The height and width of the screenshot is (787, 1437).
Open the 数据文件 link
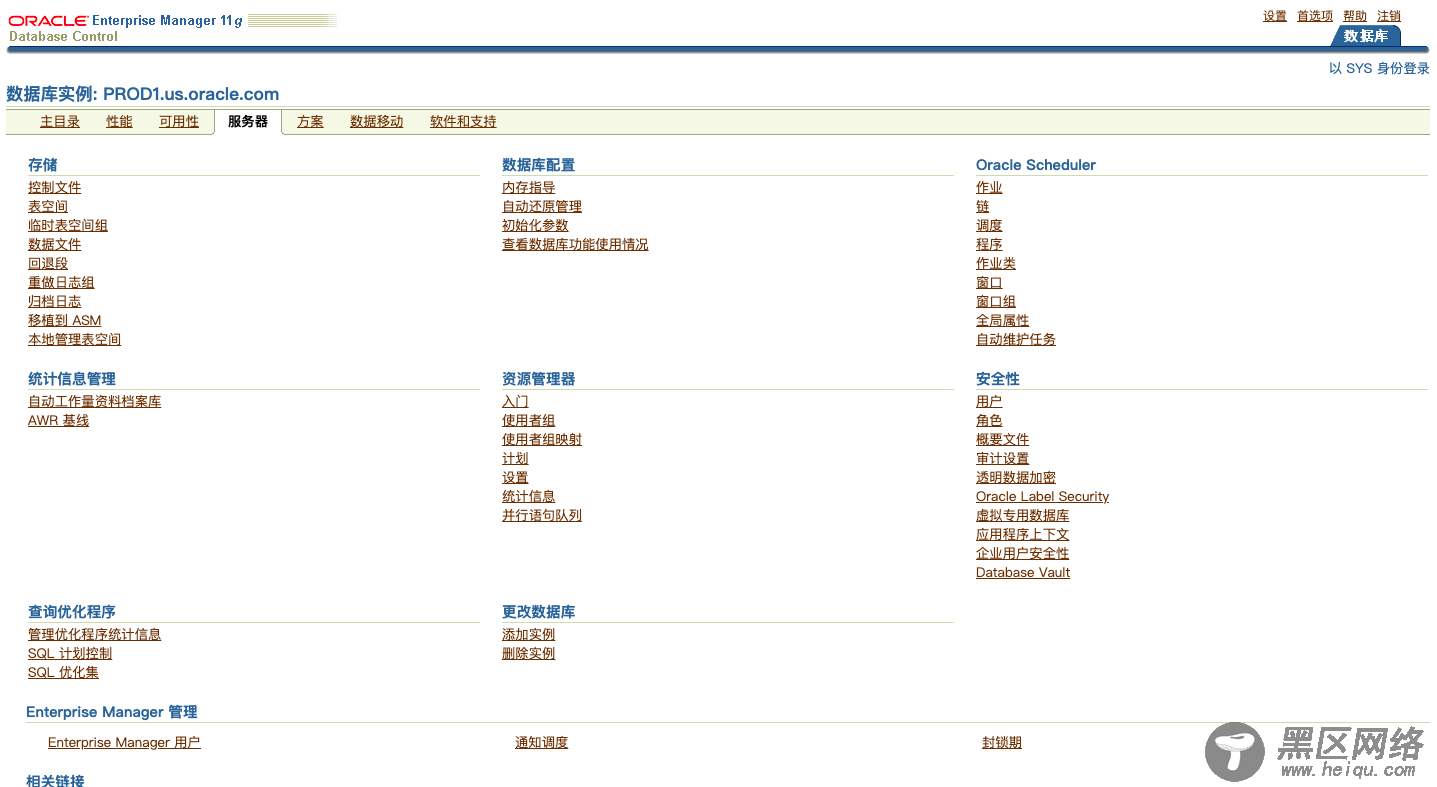[55, 245]
